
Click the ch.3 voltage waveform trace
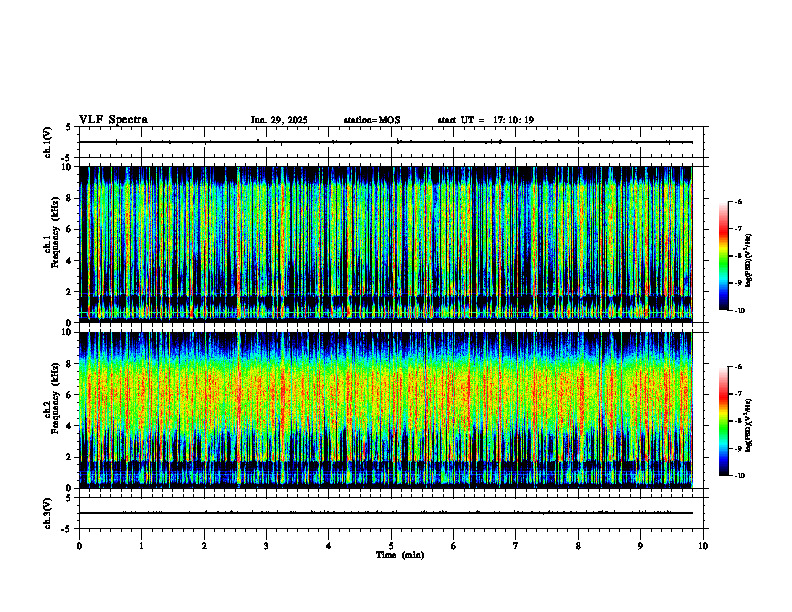point(386,513)
